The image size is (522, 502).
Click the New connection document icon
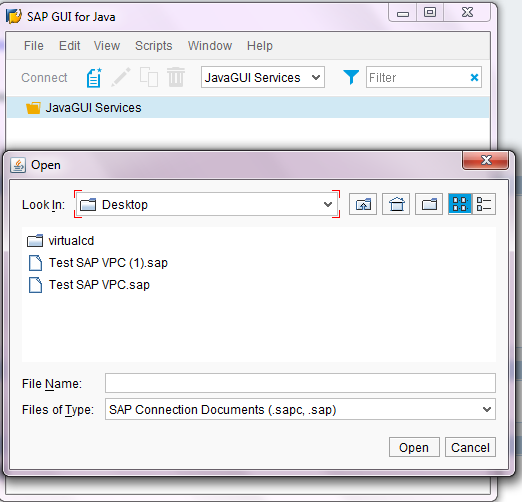(94, 78)
